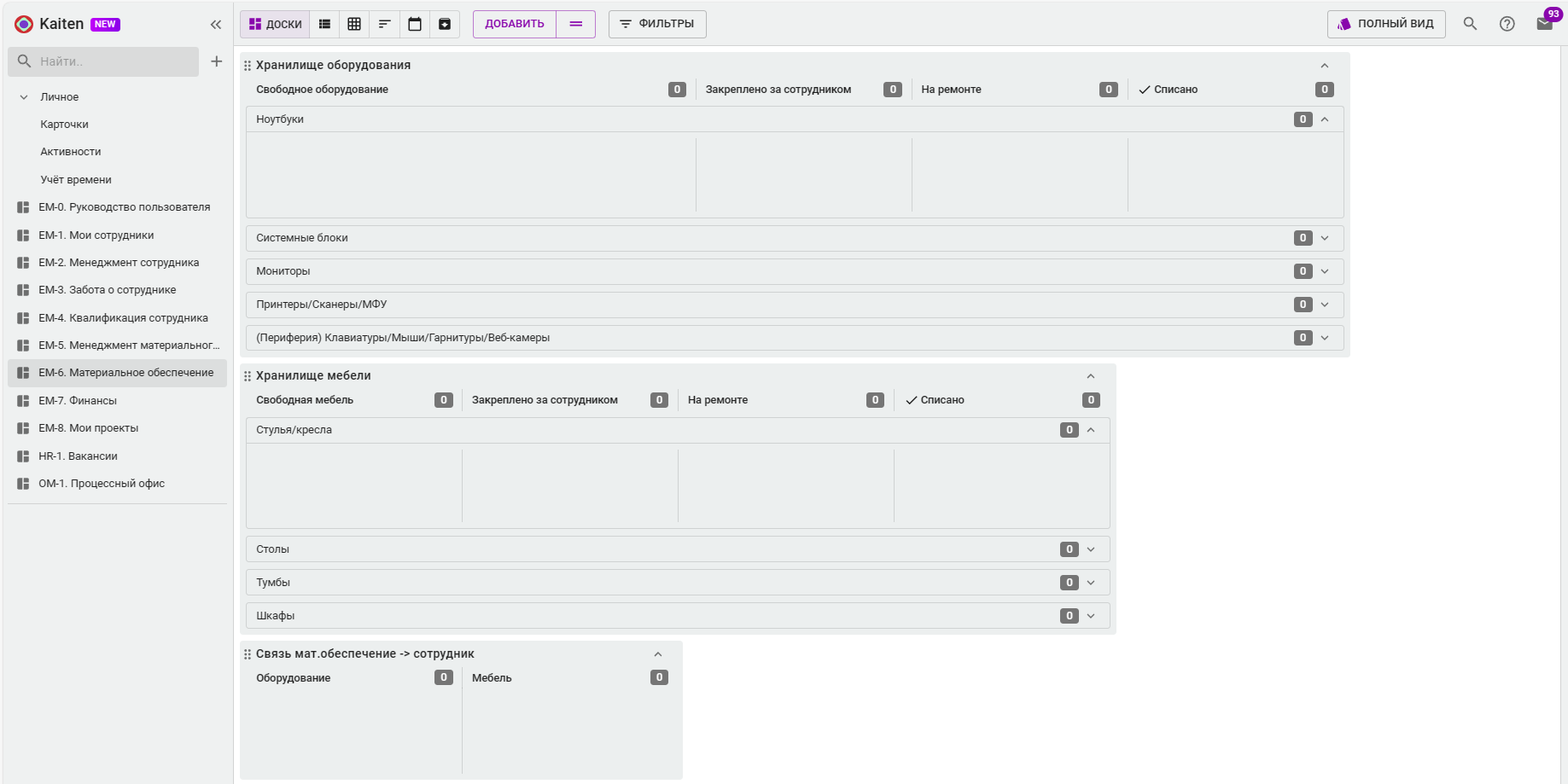Click board icon beside EM-7. Финансы

click(23, 401)
